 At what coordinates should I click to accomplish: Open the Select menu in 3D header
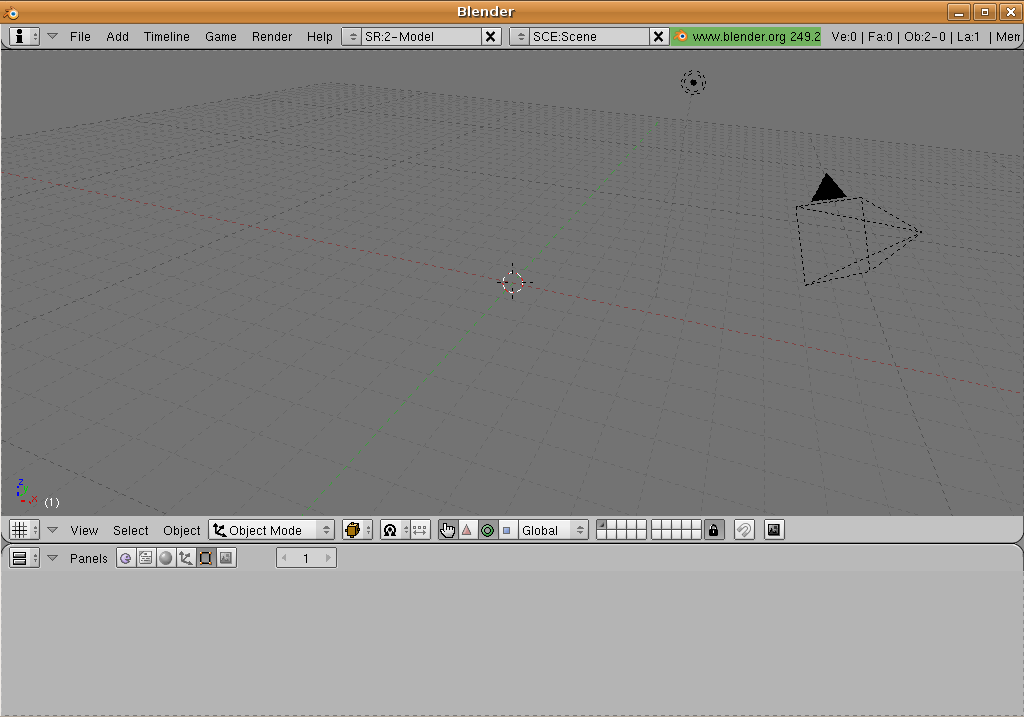pos(131,530)
